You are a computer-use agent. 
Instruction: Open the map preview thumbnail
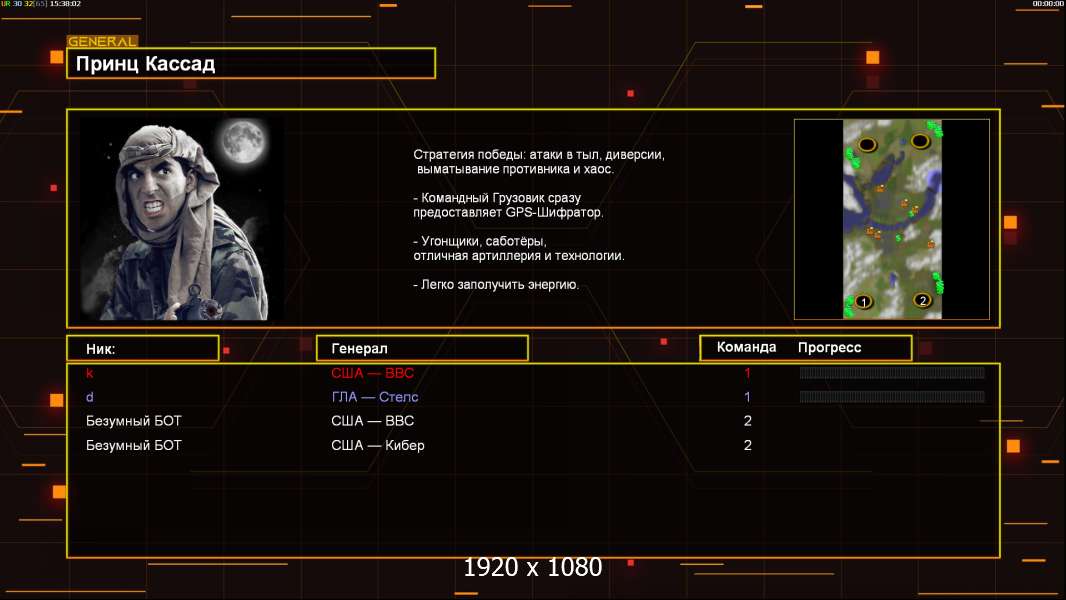892,219
